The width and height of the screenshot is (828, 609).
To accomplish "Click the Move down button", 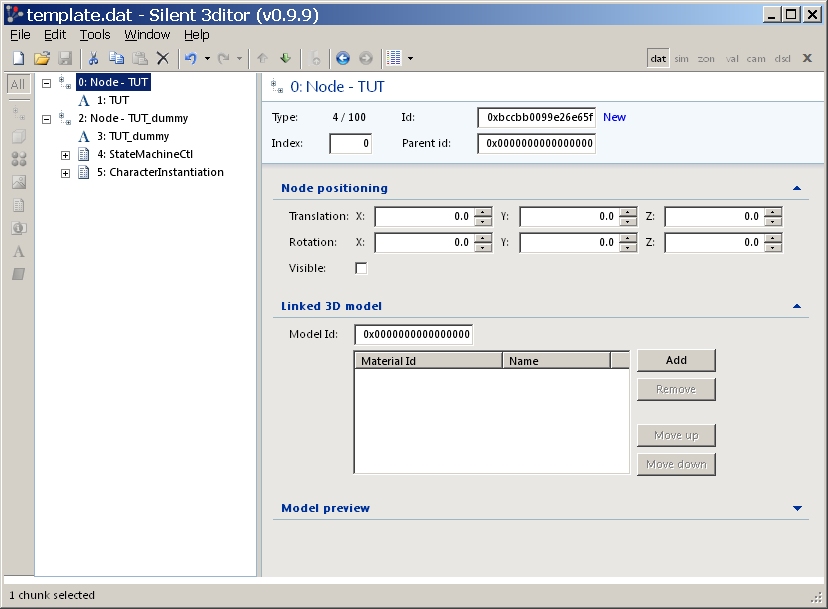I will pos(676,464).
